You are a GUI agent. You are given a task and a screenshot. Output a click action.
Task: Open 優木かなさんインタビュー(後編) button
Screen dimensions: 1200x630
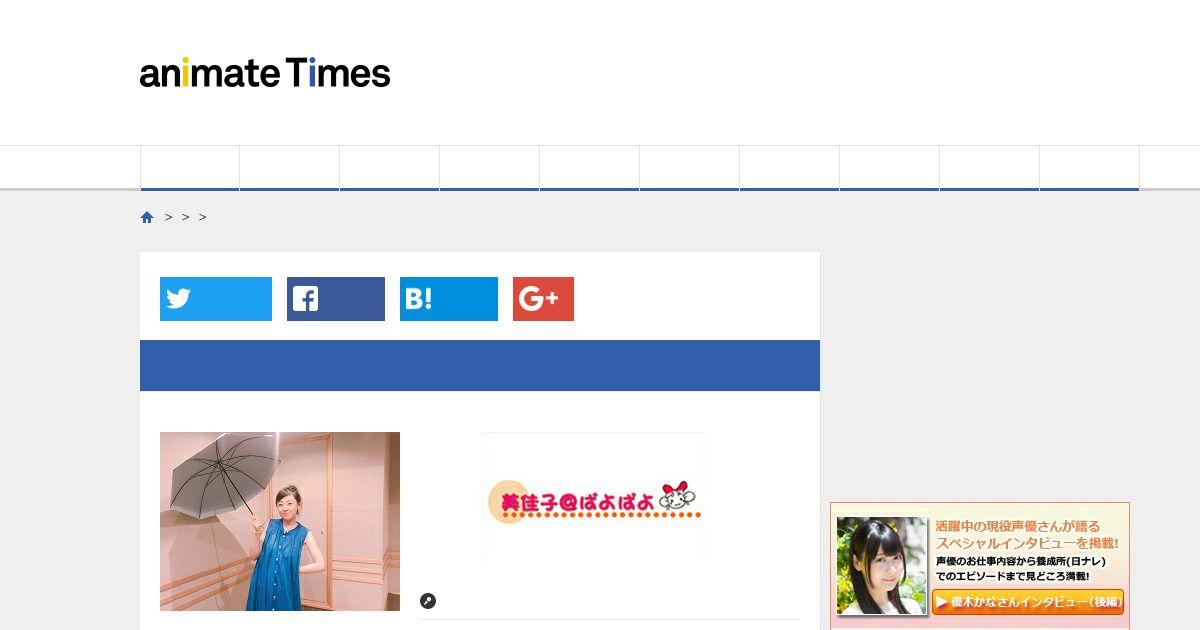coord(1028,602)
